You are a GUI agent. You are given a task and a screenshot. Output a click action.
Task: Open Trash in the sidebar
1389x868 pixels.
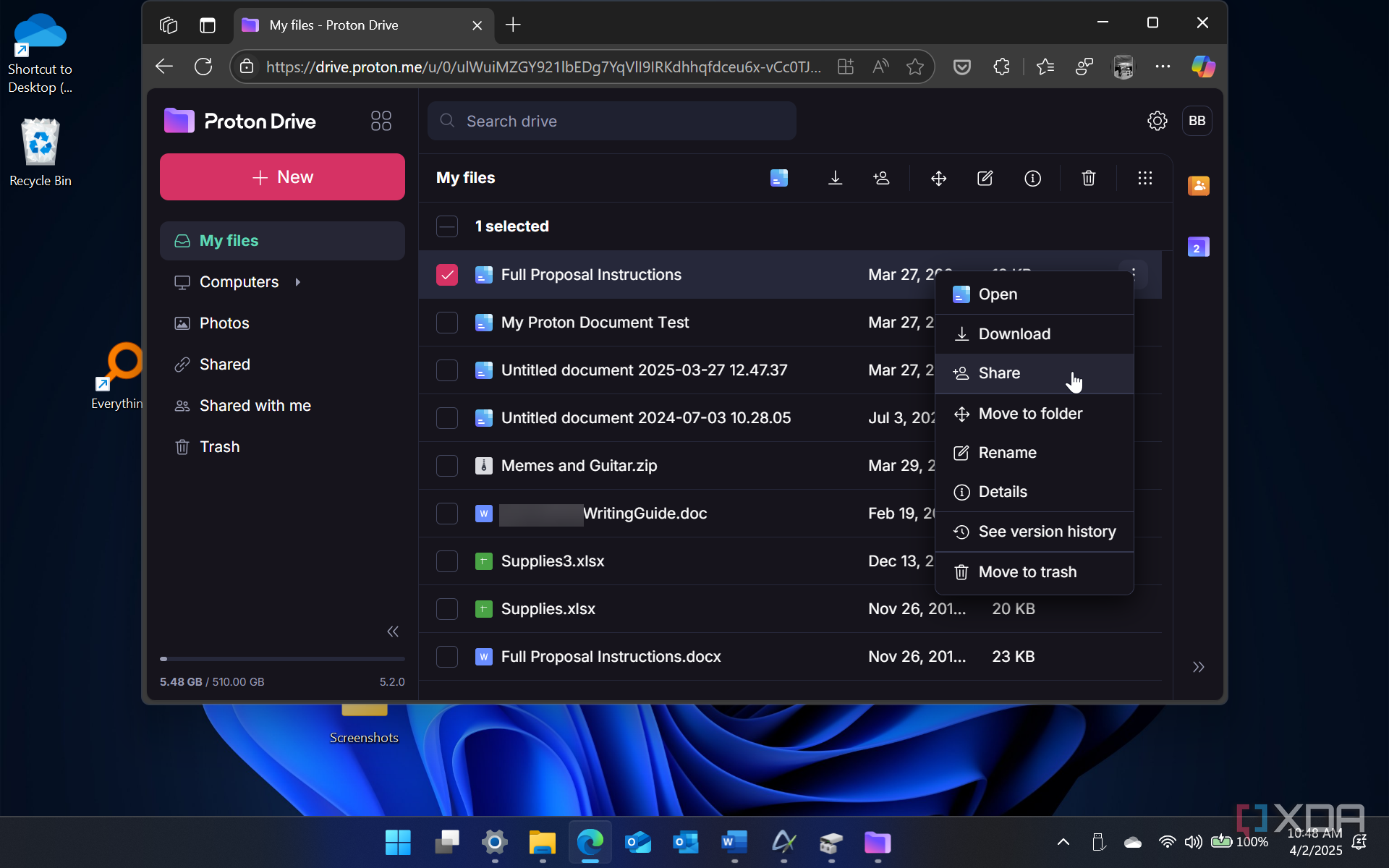click(x=282, y=447)
